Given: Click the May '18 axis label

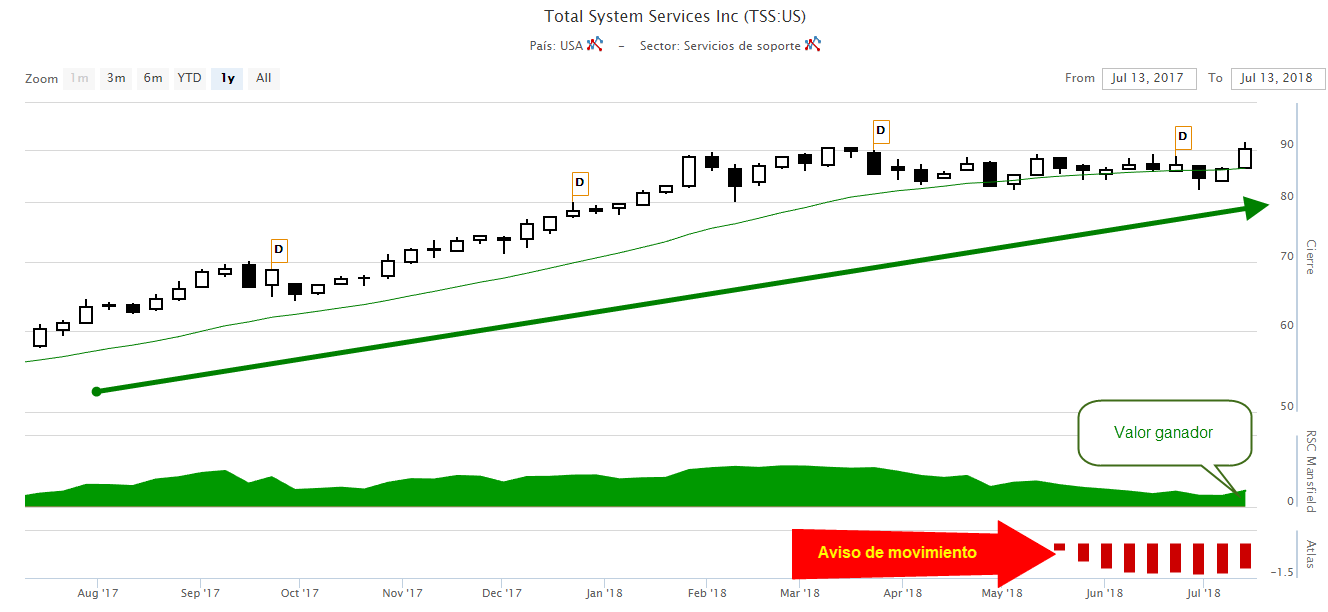Looking at the screenshot, I should coord(1002,594).
